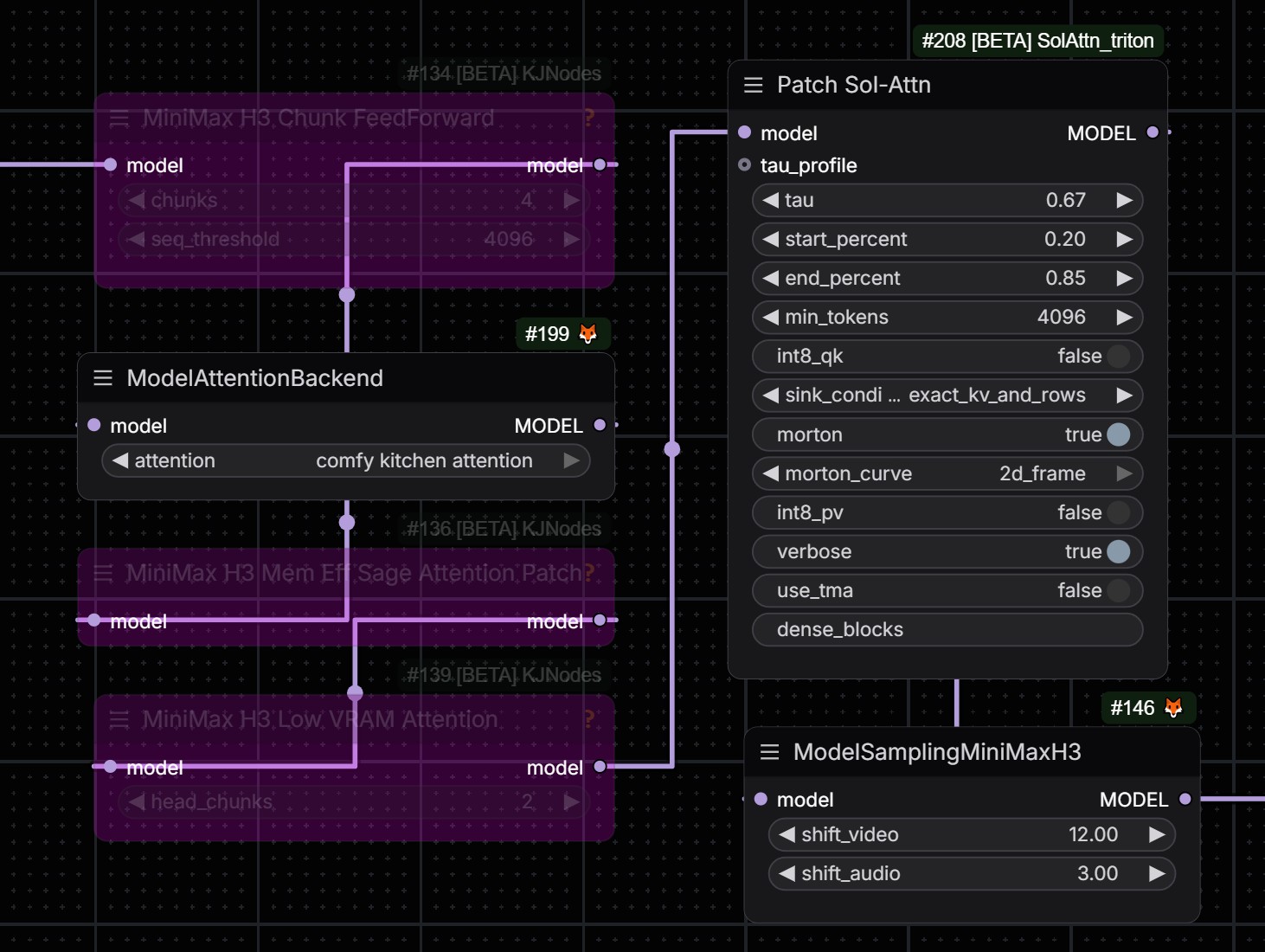Open help question mark on Low VRAM Attention node
The image size is (1265, 952).
click(x=589, y=719)
